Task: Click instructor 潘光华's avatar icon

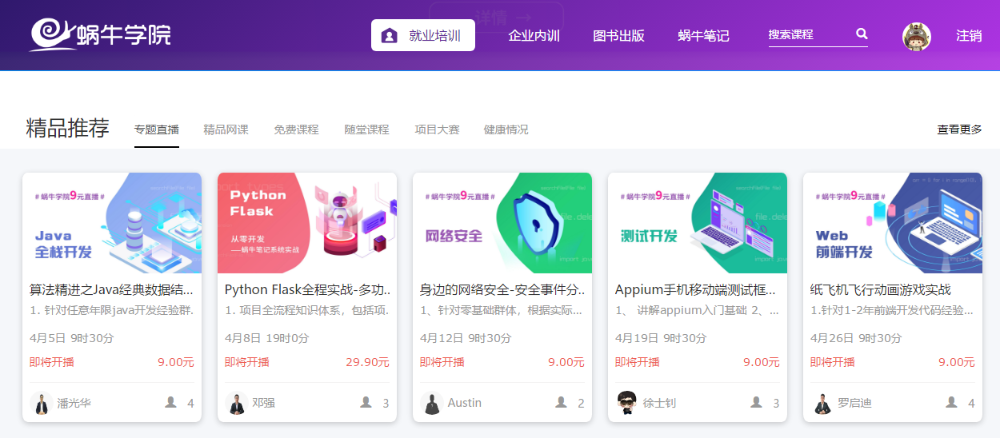Action: click(41, 403)
